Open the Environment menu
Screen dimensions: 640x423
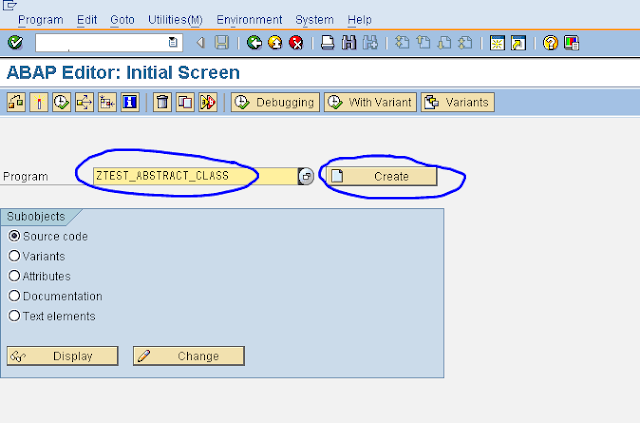(249, 20)
